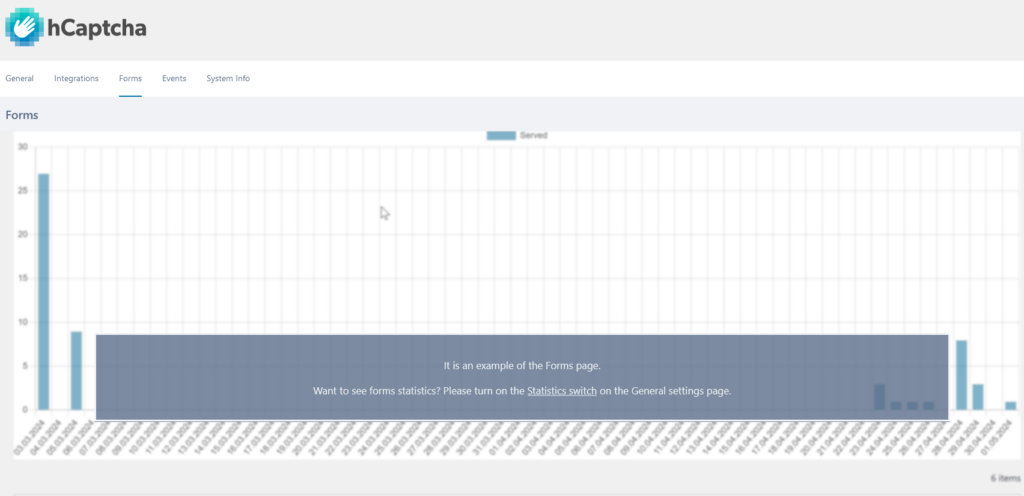Switch to the Integrations tab
The width and height of the screenshot is (1024, 496).
point(76,78)
